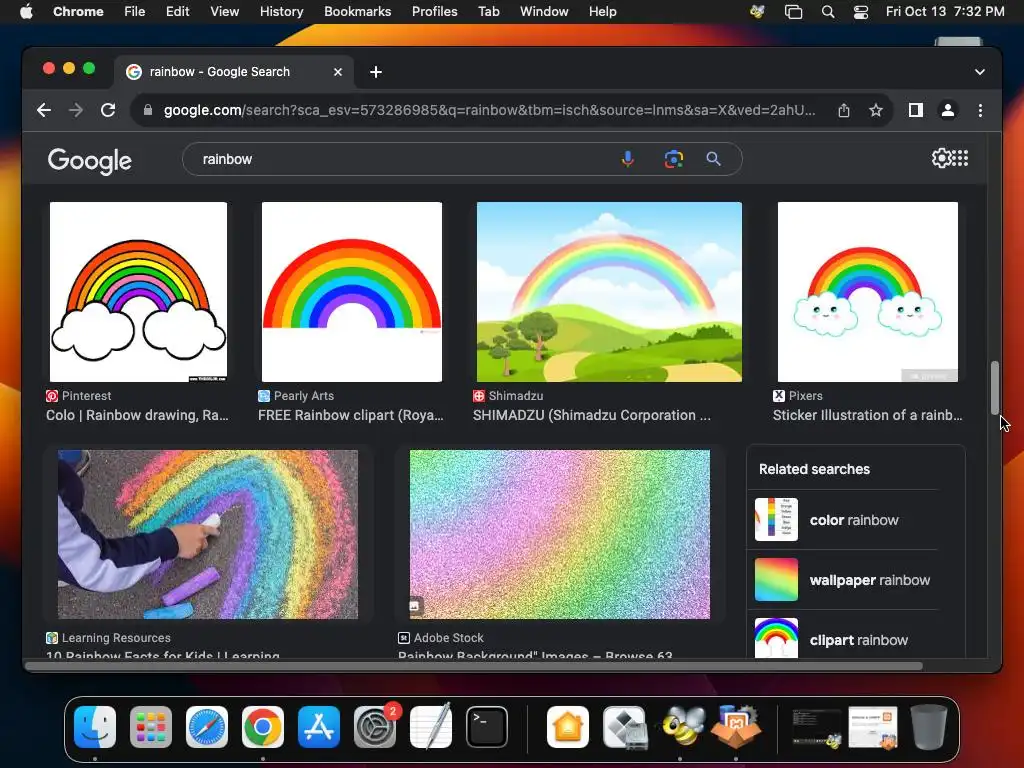Viewport: 1024px width, 768px height.
Task: Open the Adobe Stock glitter rainbow image
Action: pyautogui.click(x=560, y=534)
